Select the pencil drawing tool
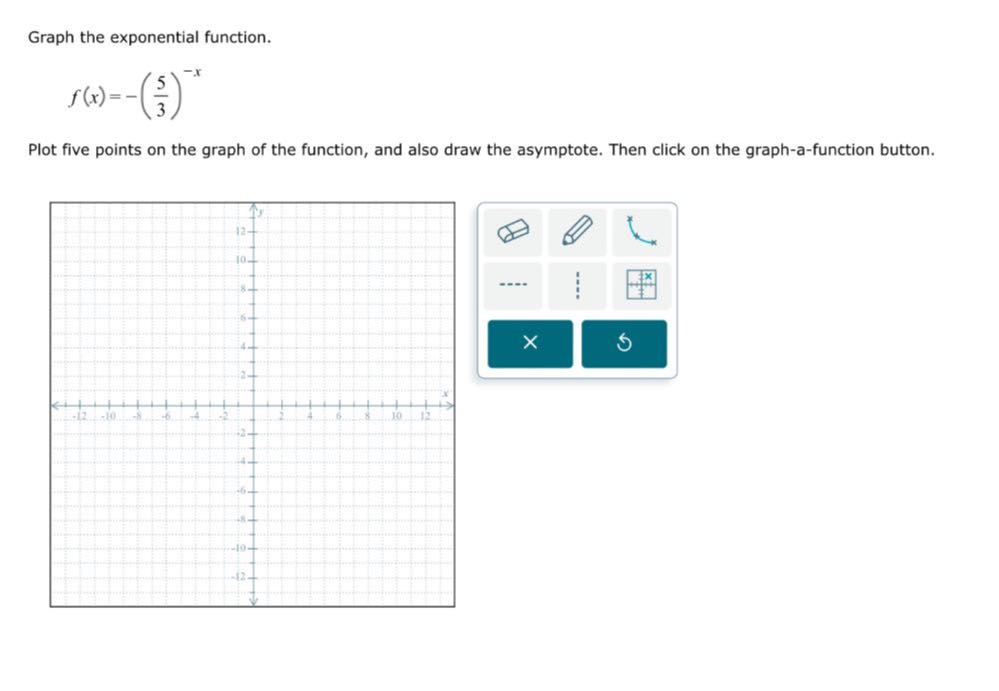Image resolution: width=999 pixels, height=691 pixels. pos(577,231)
